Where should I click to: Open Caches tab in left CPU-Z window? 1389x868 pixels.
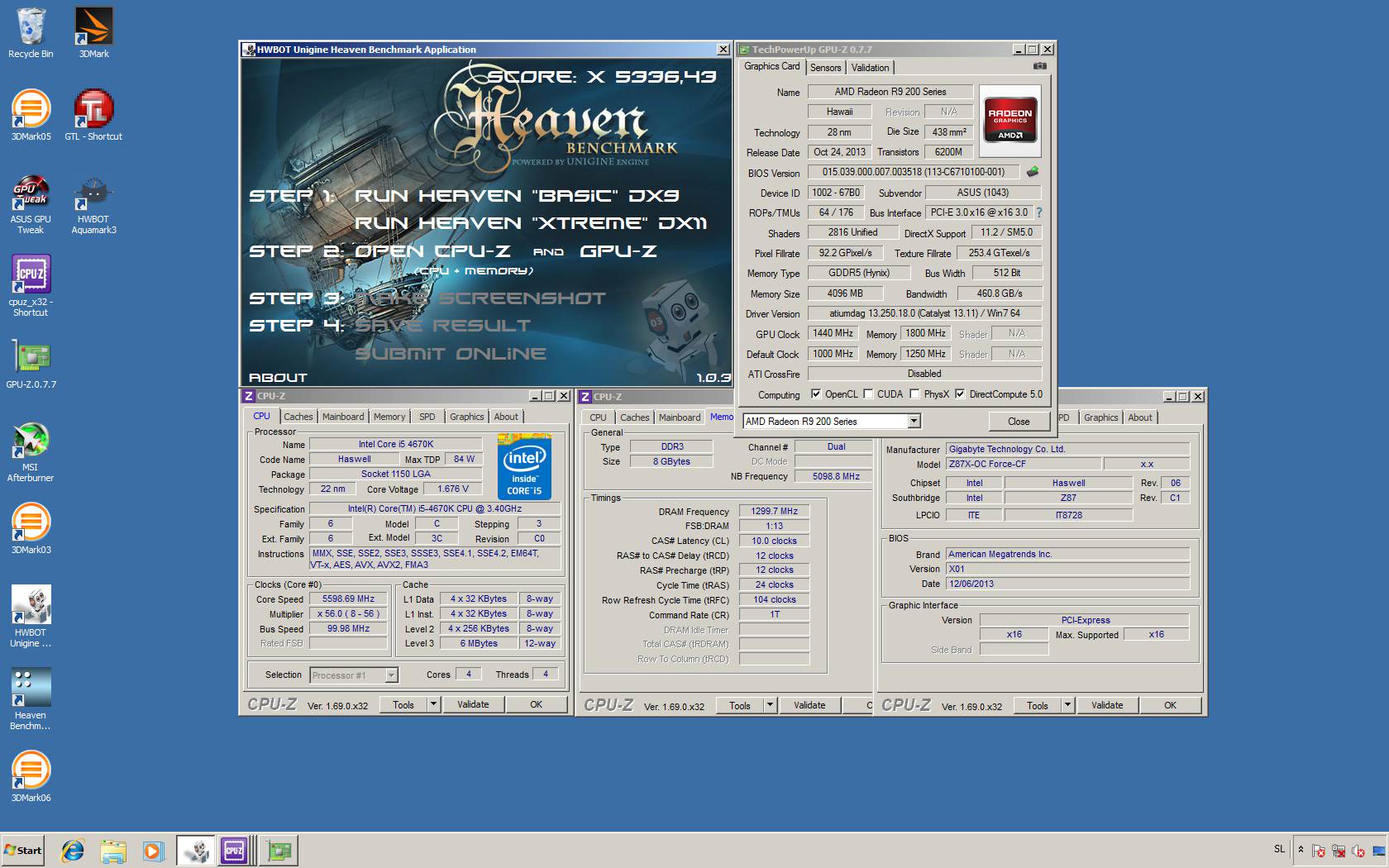(x=298, y=417)
